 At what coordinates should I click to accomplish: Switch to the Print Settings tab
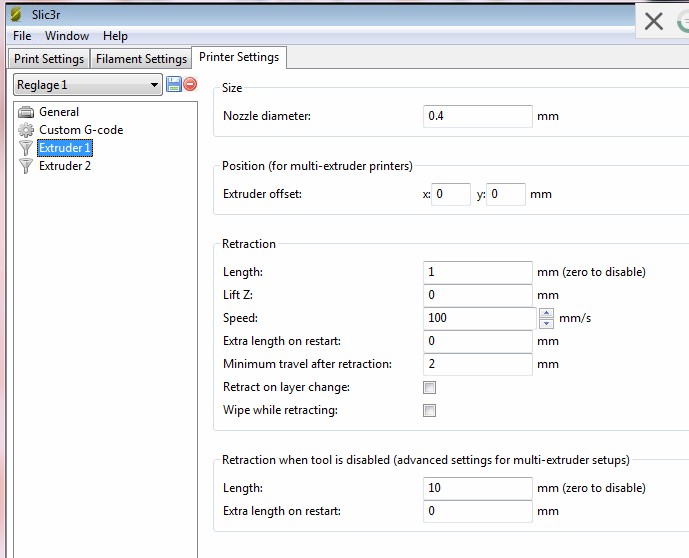[x=49, y=59]
